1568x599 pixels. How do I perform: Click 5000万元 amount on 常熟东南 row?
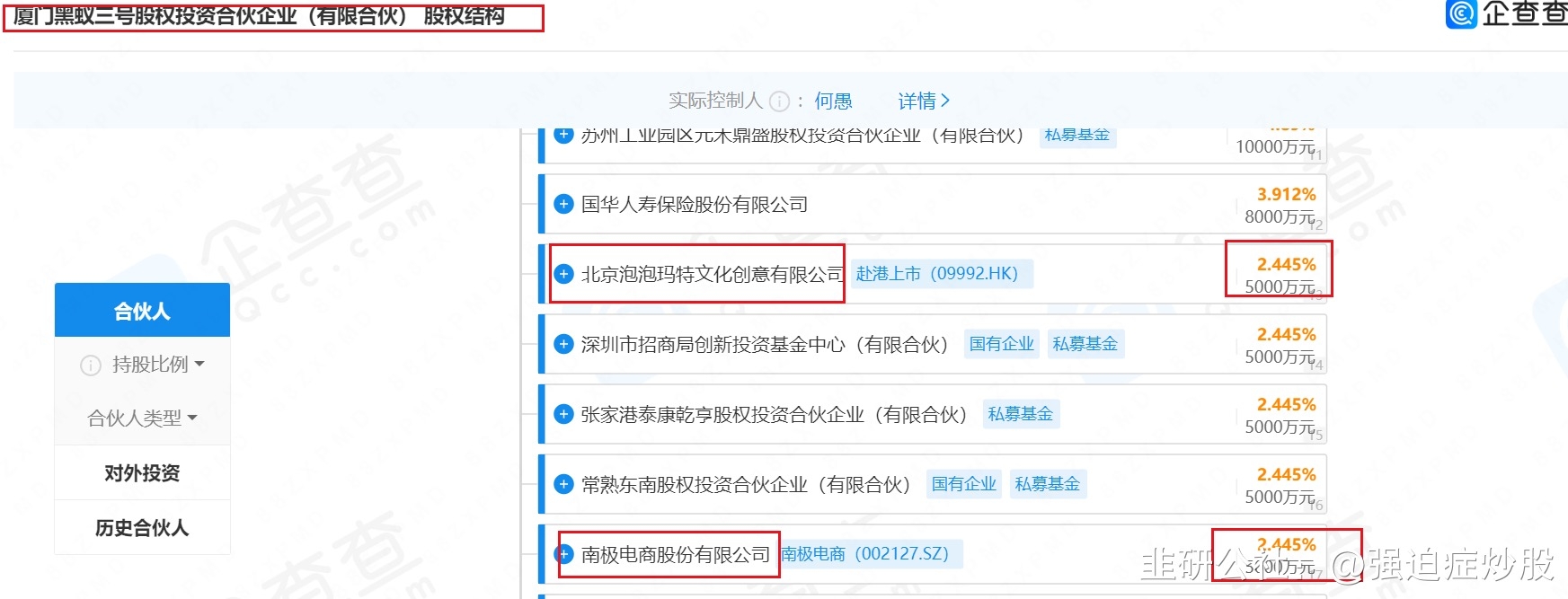pos(1280,497)
